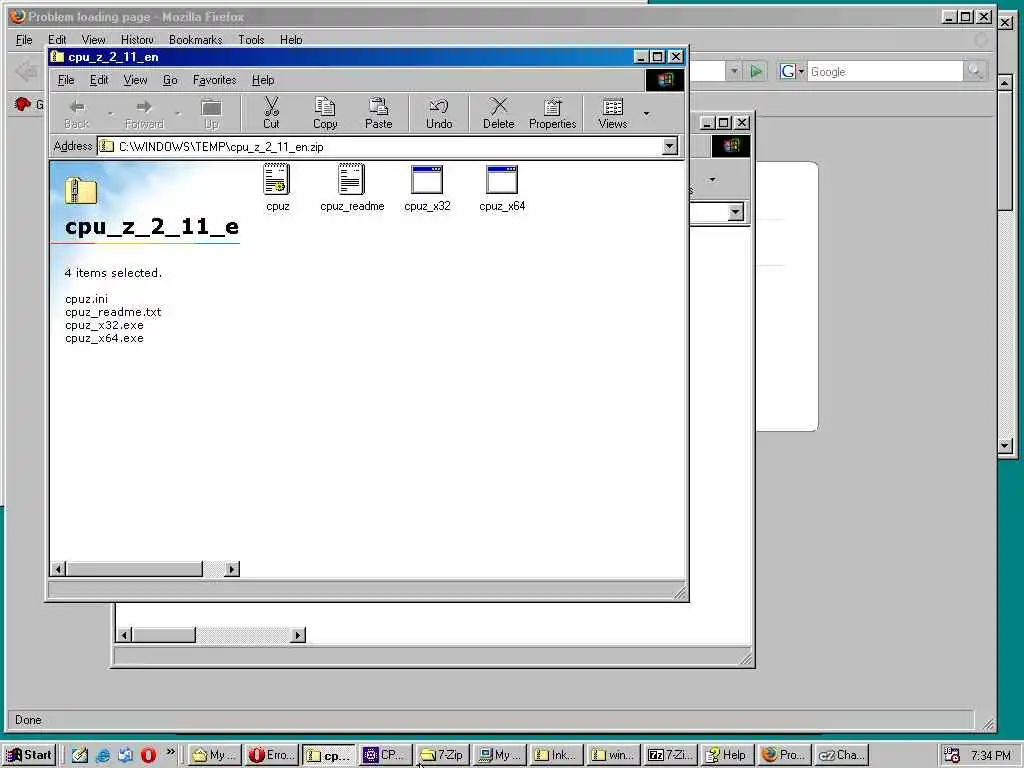Open the File menu in cpu_z_2_11_en window
This screenshot has height=768, width=1024.
(x=66, y=80)
